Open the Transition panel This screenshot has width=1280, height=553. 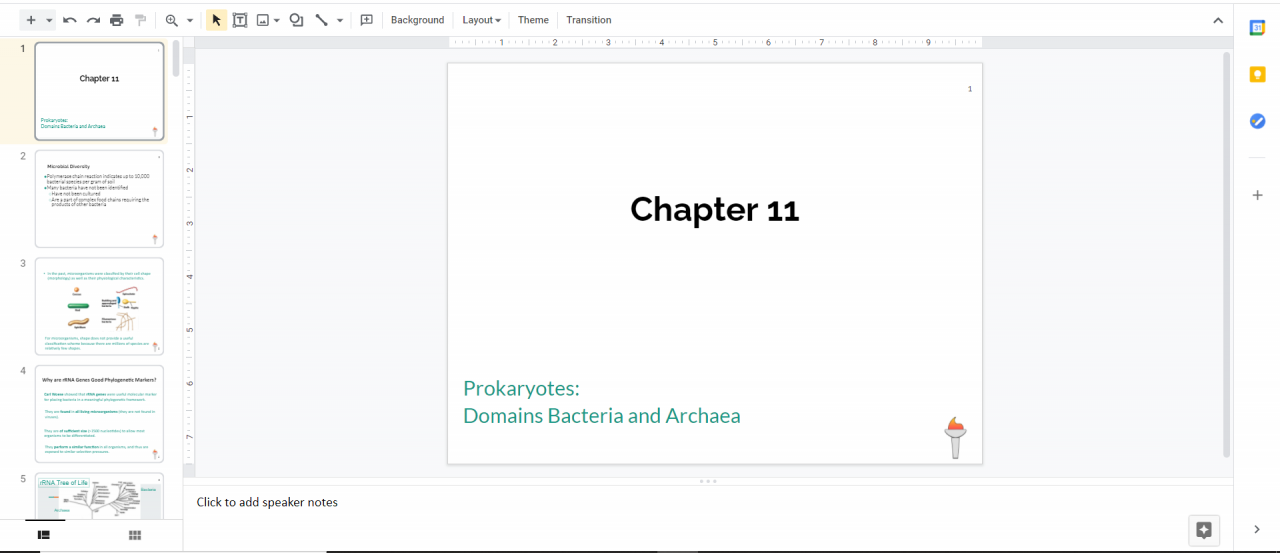pyautogui.click(x=588, y=20)
